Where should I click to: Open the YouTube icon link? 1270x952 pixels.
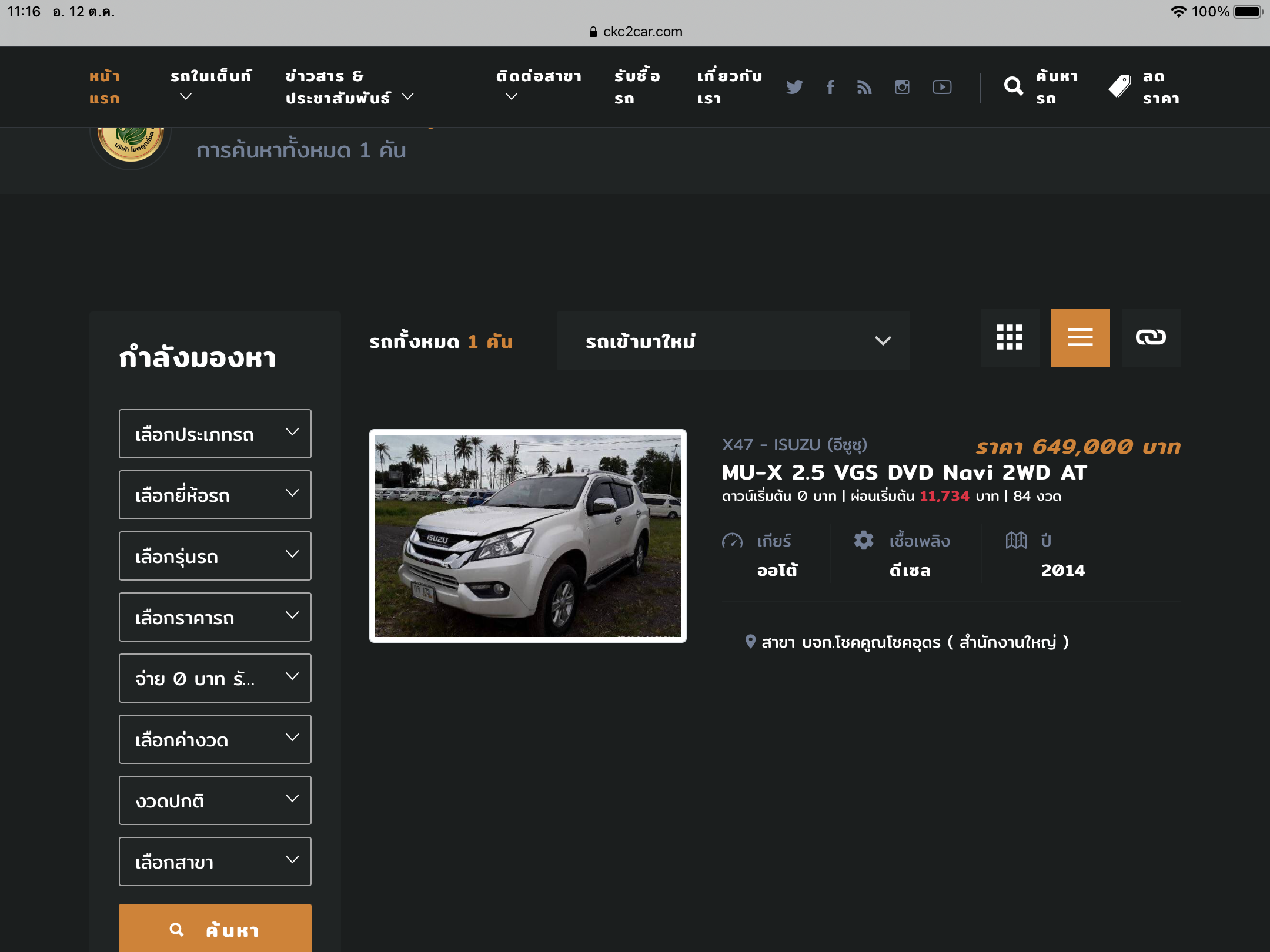(942, 87)
